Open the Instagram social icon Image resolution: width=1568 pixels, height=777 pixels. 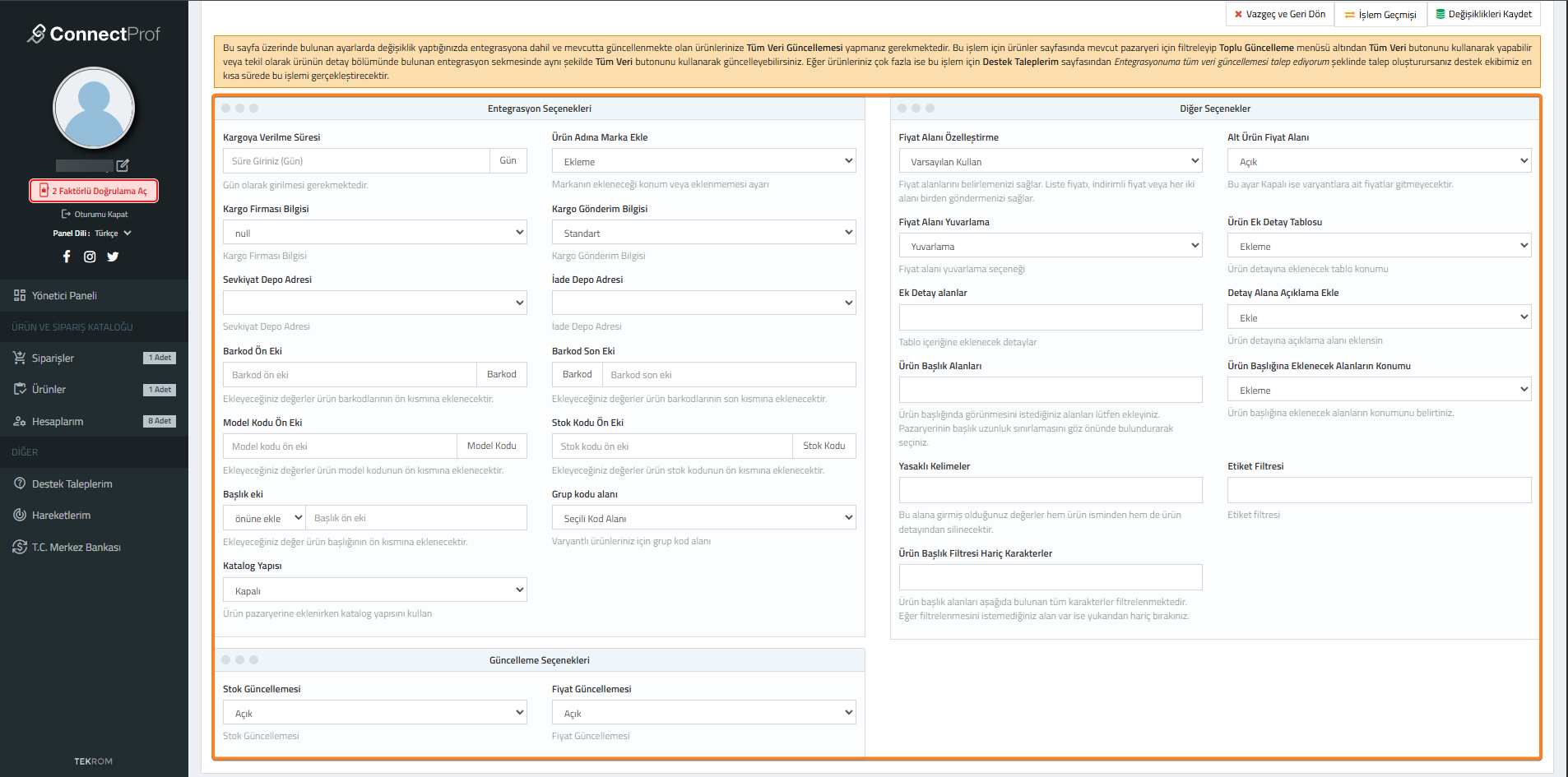click(x=90, y=257)
